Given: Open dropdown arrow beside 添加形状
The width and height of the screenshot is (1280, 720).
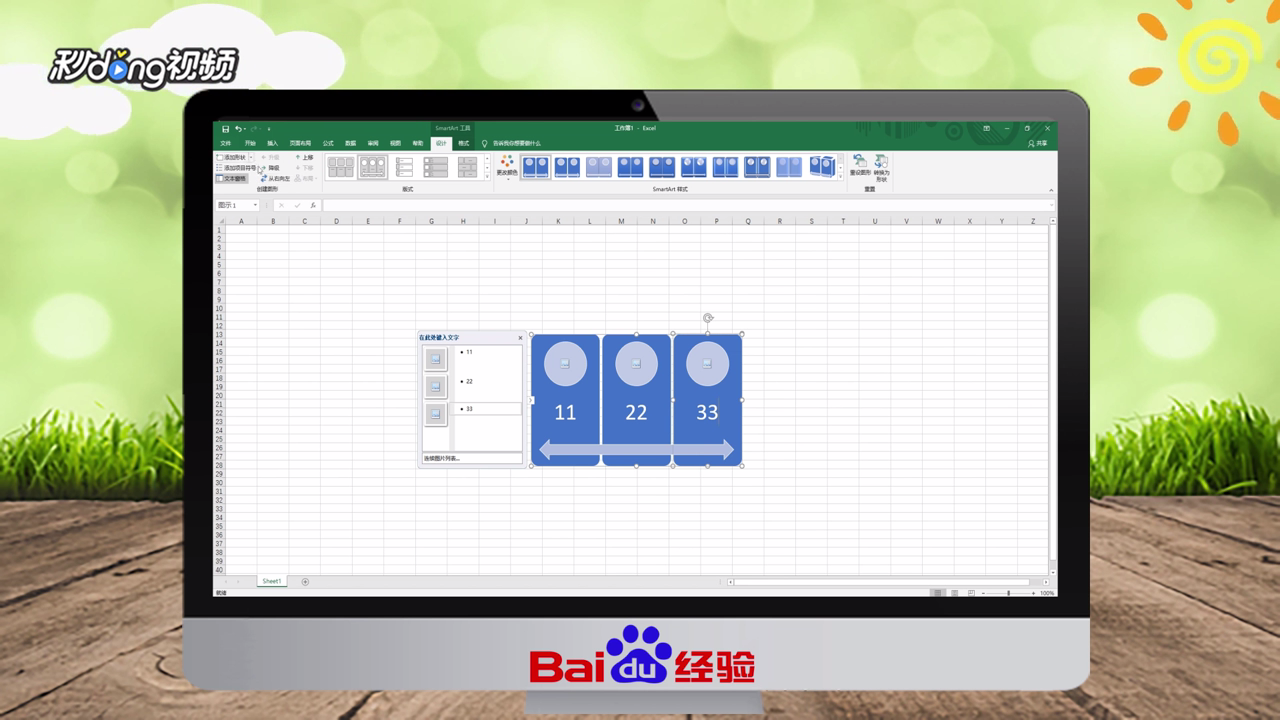Looking at the screenshot, I should coord(251,157).
